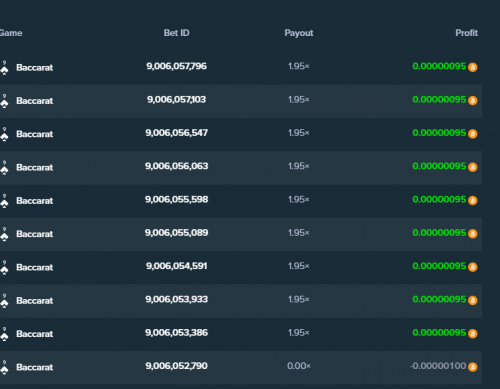Open bet ID 9,006,057,796
The image size is (500, 389).
tap(176, 66)
